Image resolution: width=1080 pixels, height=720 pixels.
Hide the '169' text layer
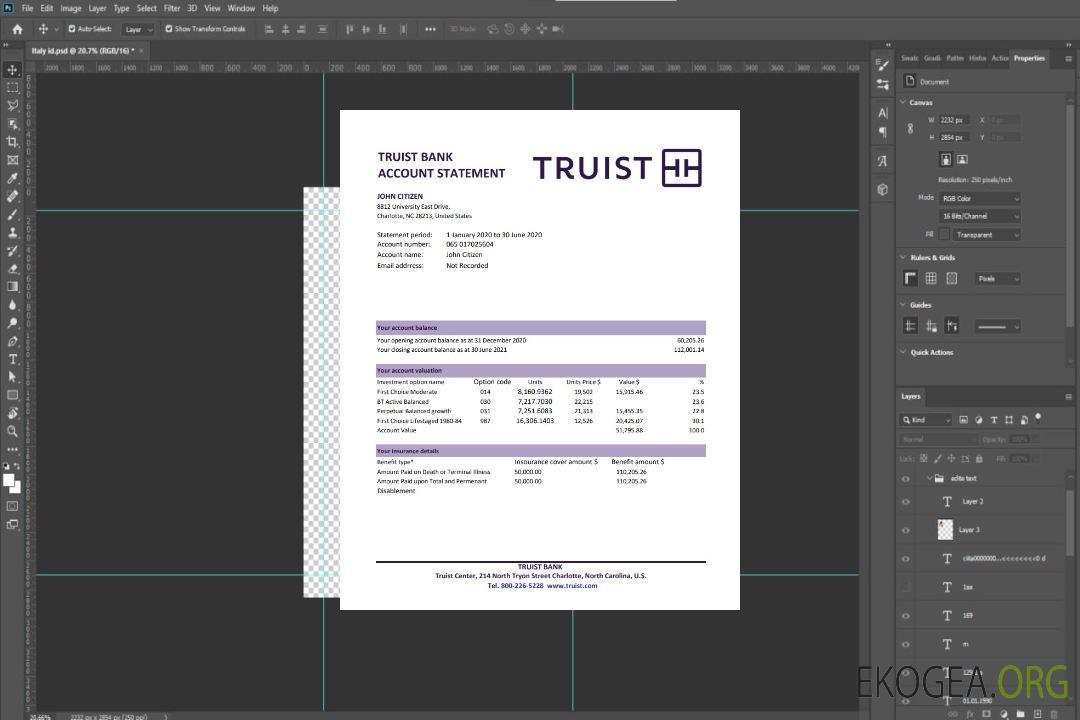tap(906, 616)
